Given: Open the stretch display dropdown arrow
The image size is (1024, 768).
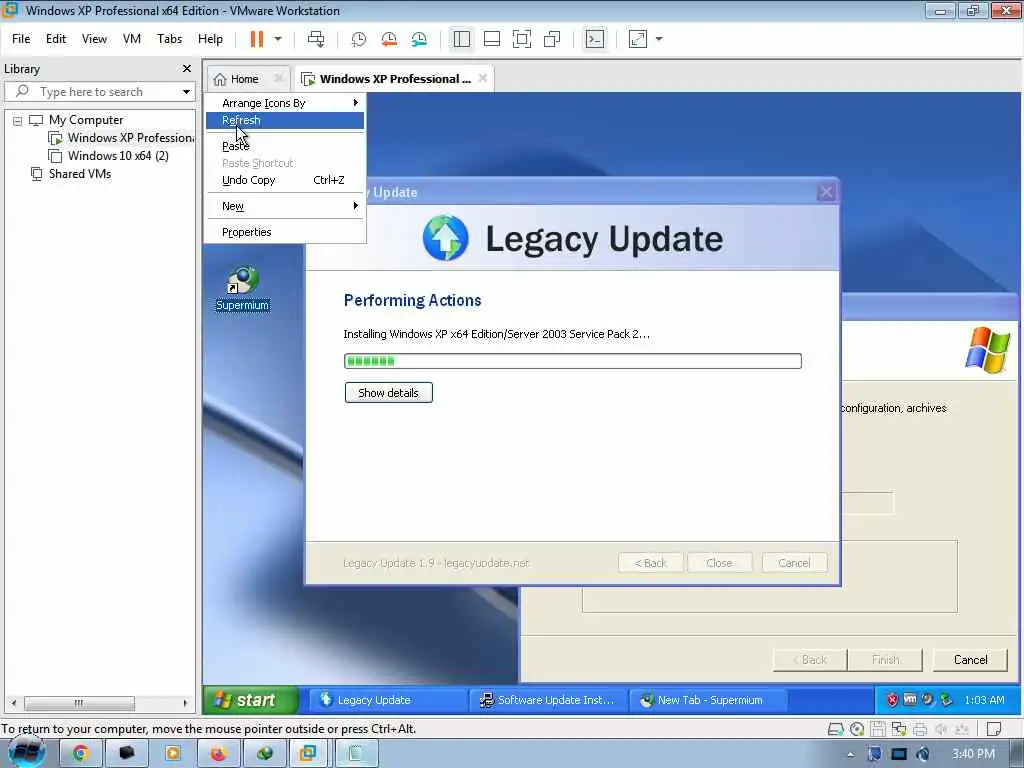Looking at the screenshot, I should [x=659, y=39].
